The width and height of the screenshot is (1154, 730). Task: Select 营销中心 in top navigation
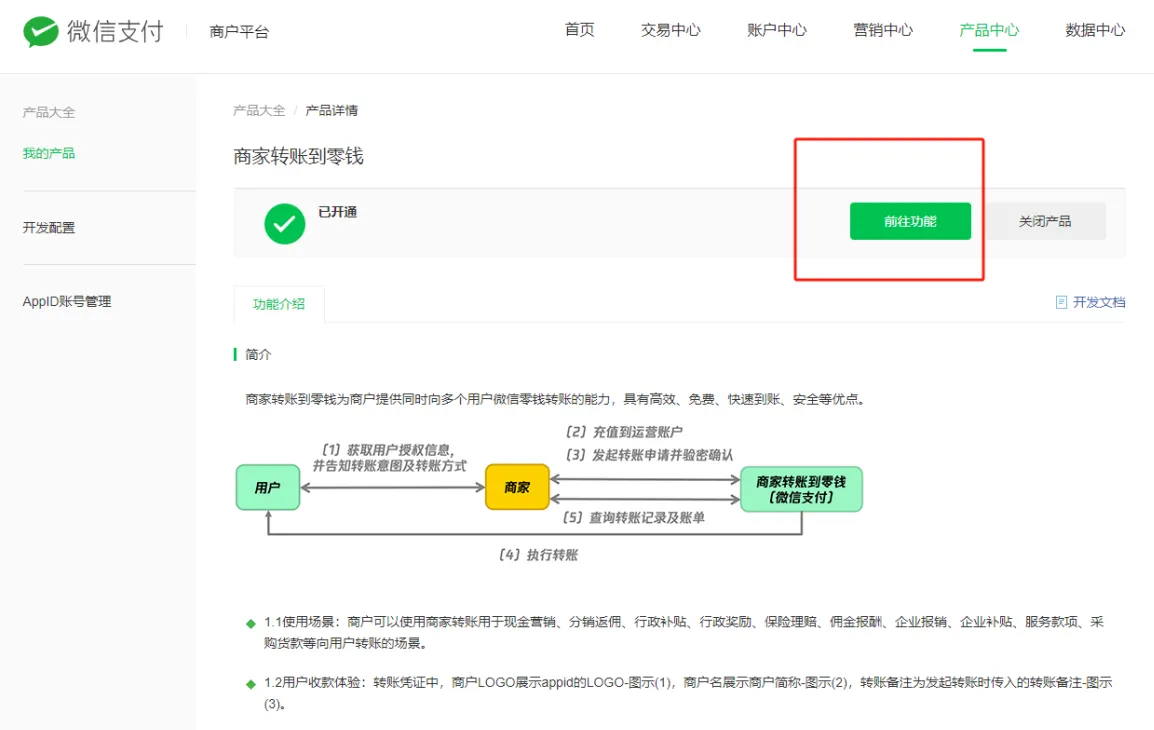coord(882,30)
